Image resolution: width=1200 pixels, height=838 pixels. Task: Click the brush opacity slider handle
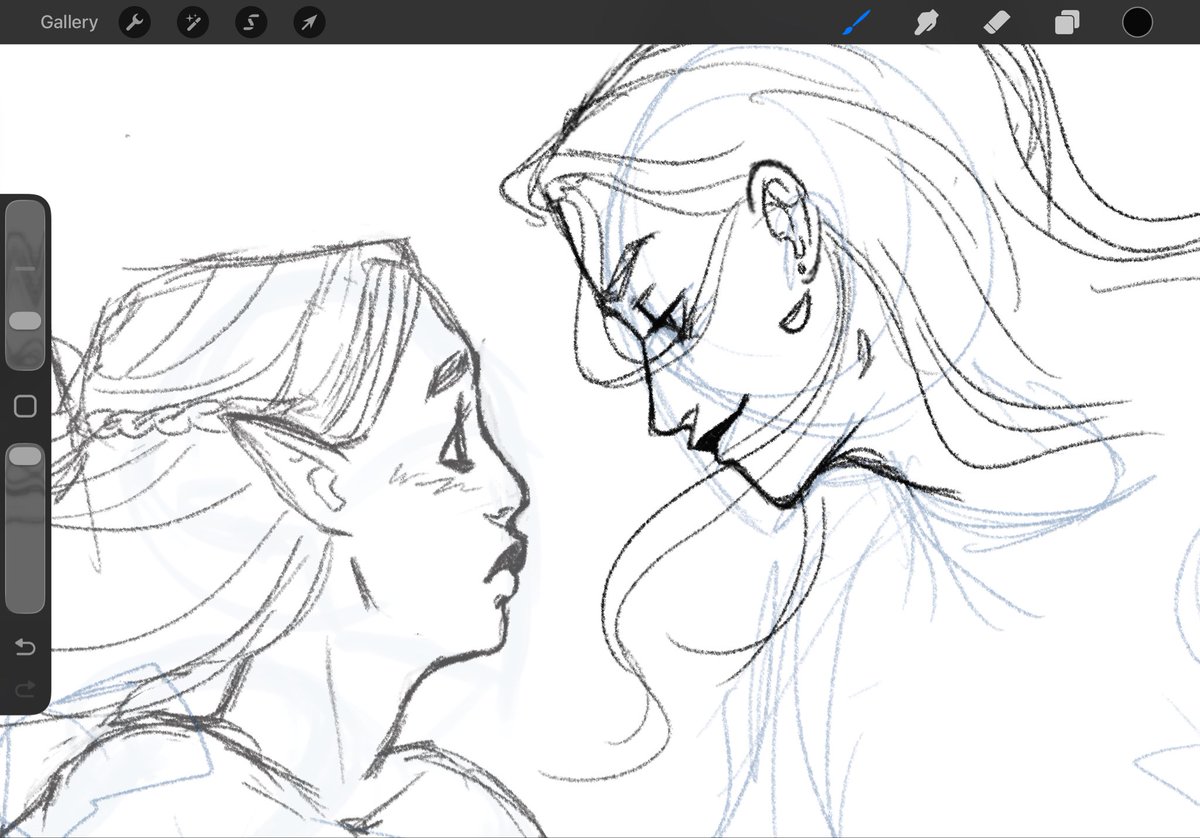coord(25,456)
